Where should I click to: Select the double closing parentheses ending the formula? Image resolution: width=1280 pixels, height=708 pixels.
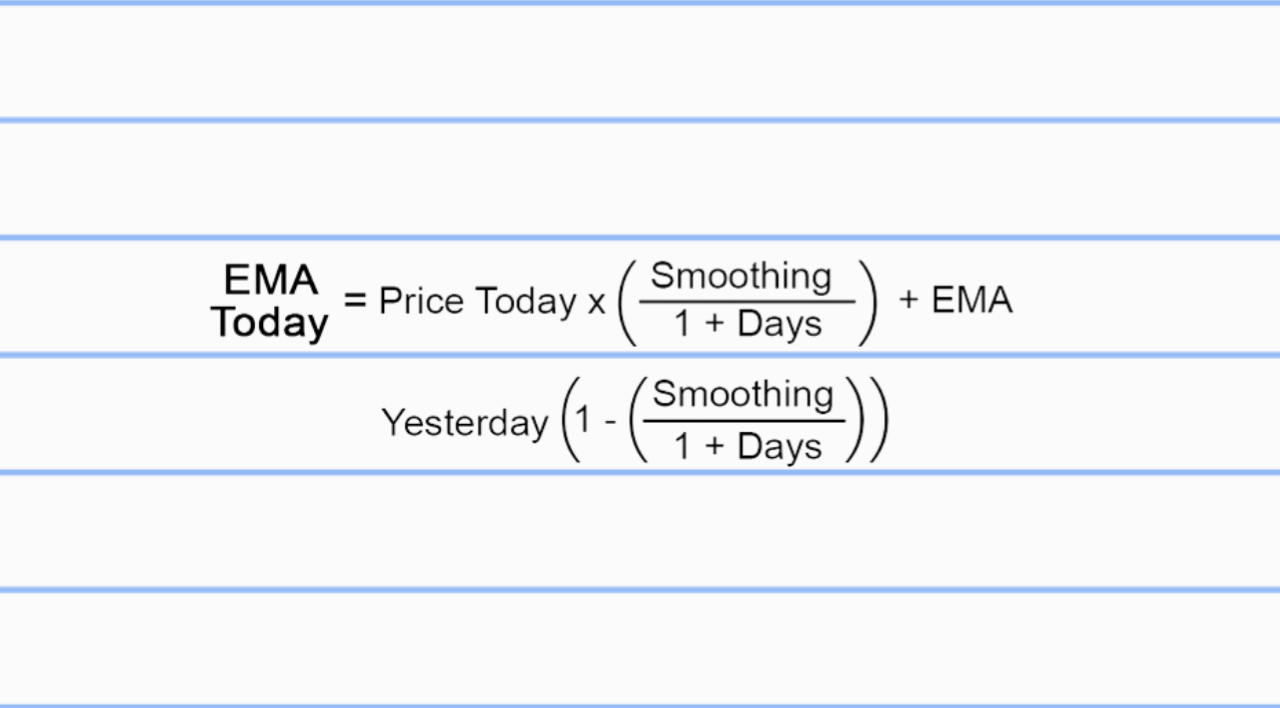pos(866,420)
